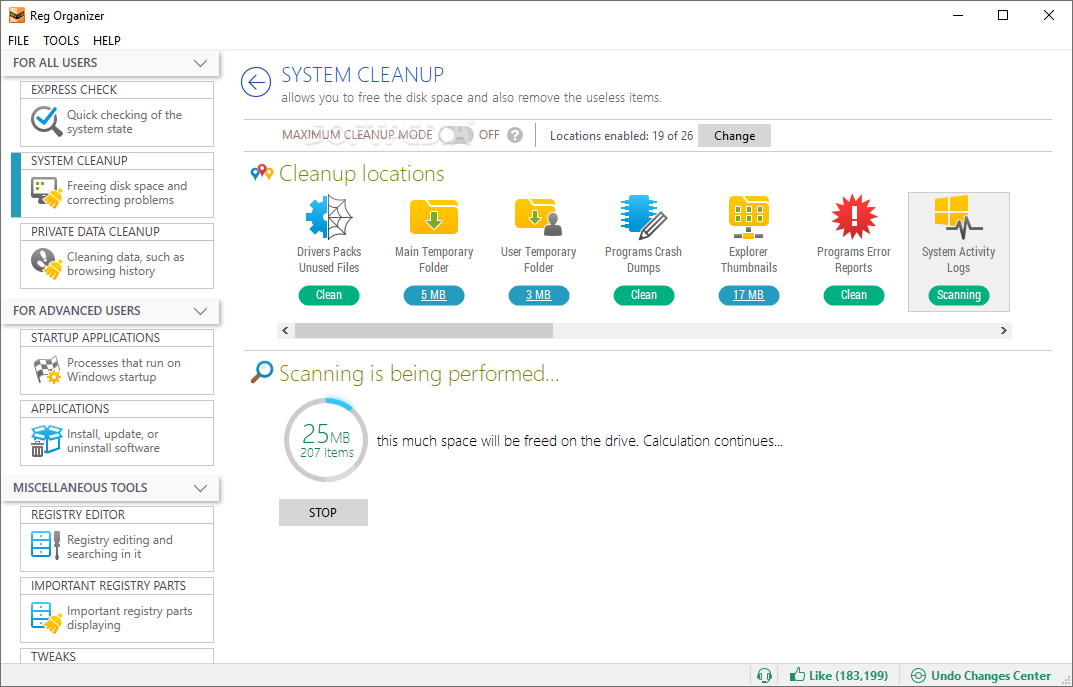Image resolution: width=1073 pixels, height=687 pixels.
Task: Click the Stop scanning button
Action: (323, 513)
